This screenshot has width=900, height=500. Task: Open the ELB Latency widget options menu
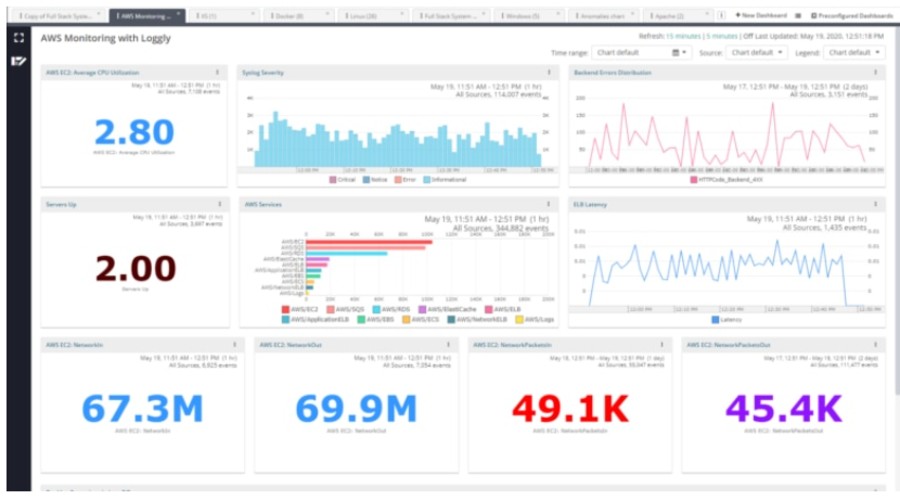875,204
